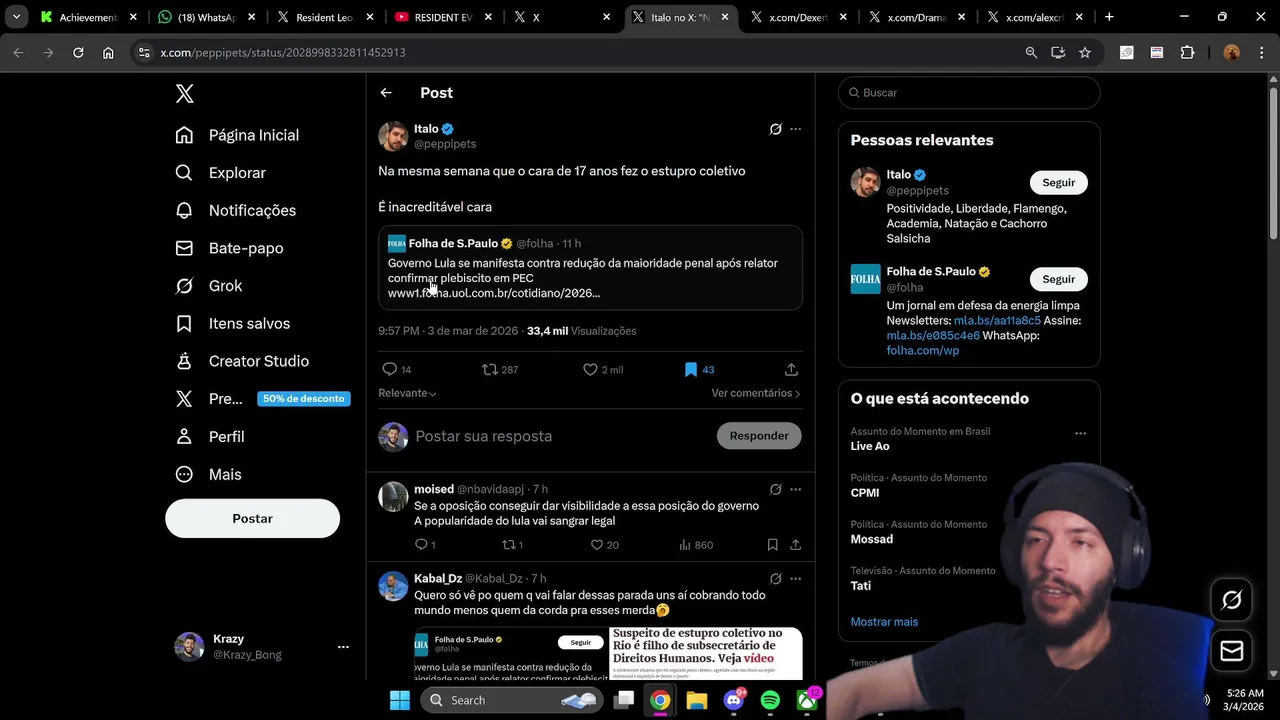Open Kabal_Dz's attached image
This screenshot has width=1280, height=720.
point(608,653)
